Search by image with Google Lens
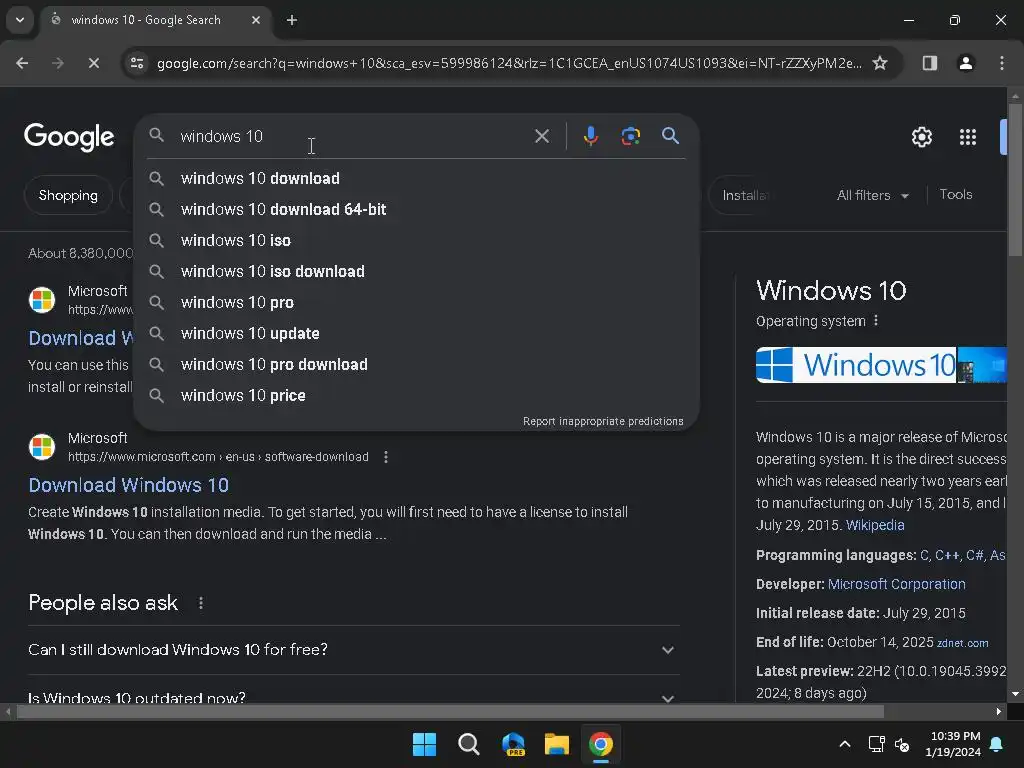Viewport: 1024px width, 768px height. [x=631, y=136]
